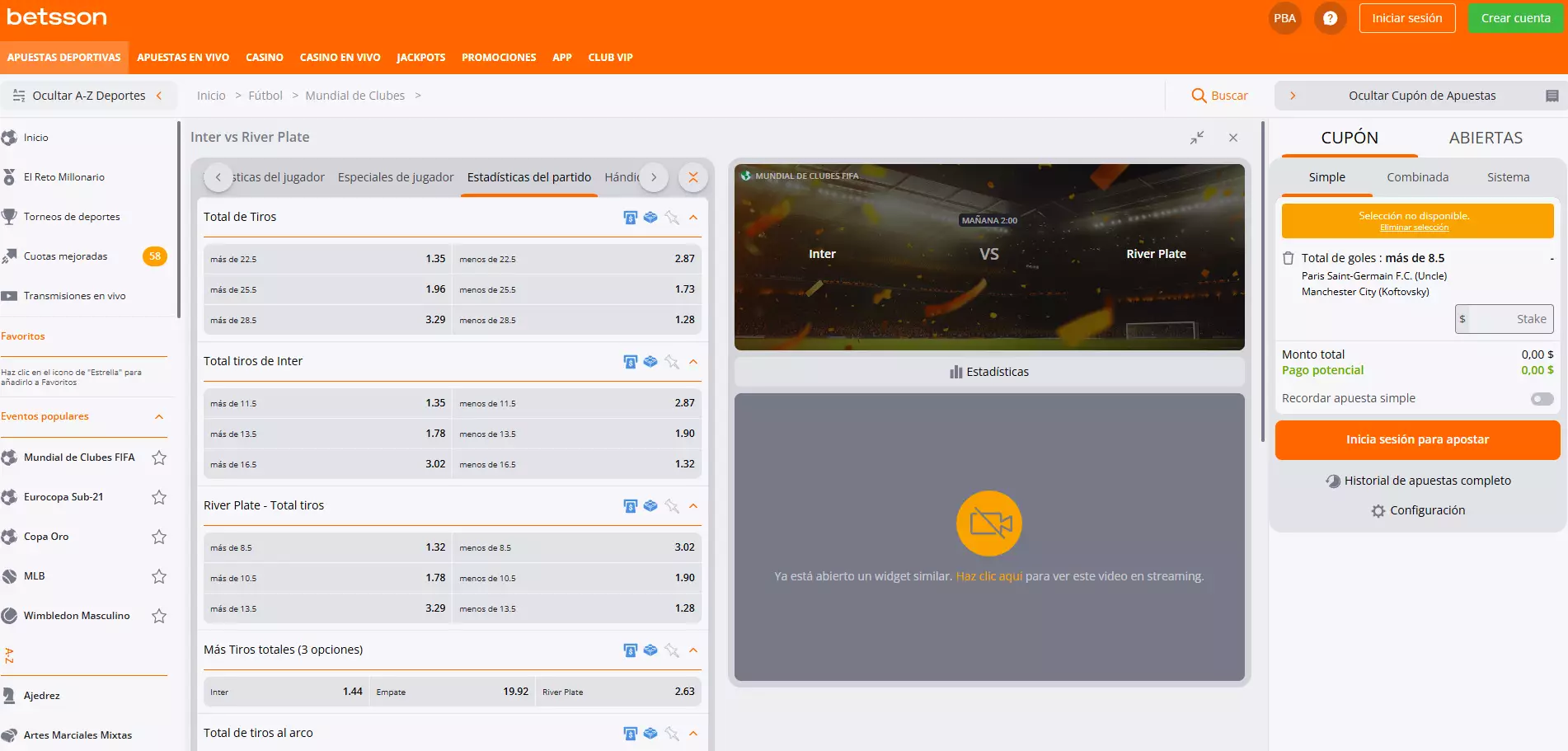1568x751 pixels.
Task: Star Wimbledon Masculino as favorite
Action: coord(159,616)
